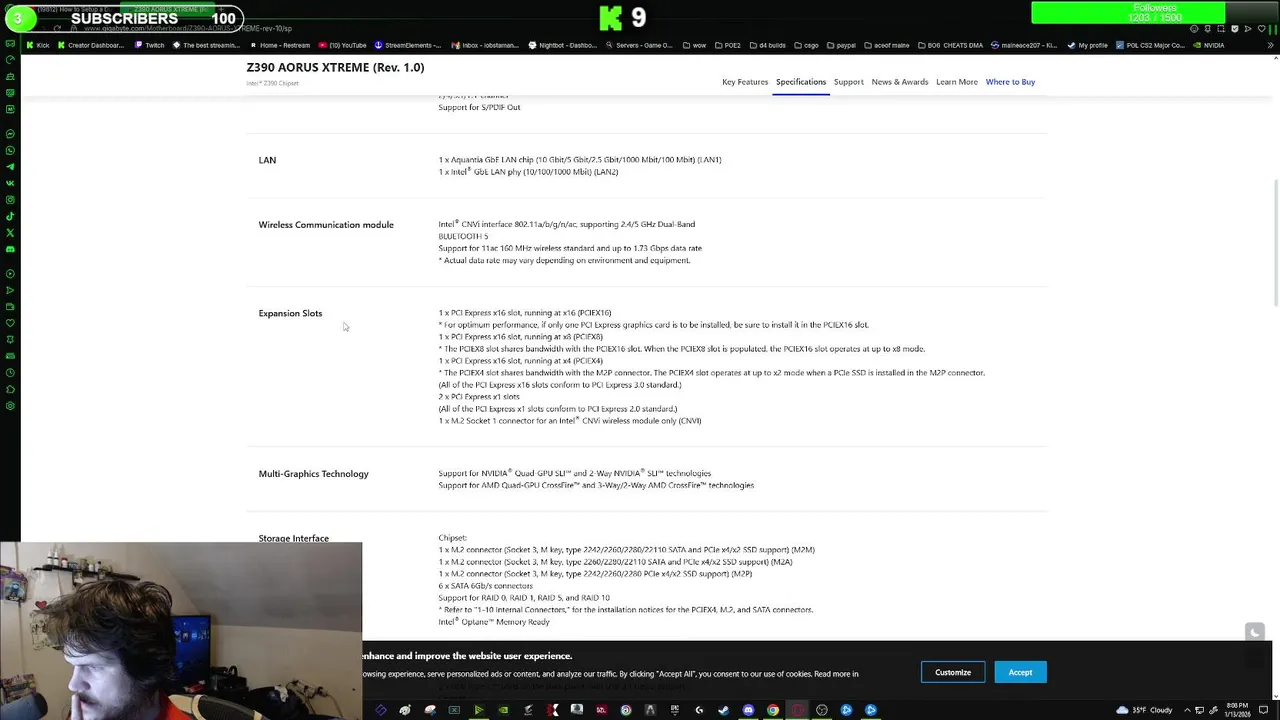1280x720 pixels.
Task: Switch to the Key Features tab
Action: coord(745,82)
